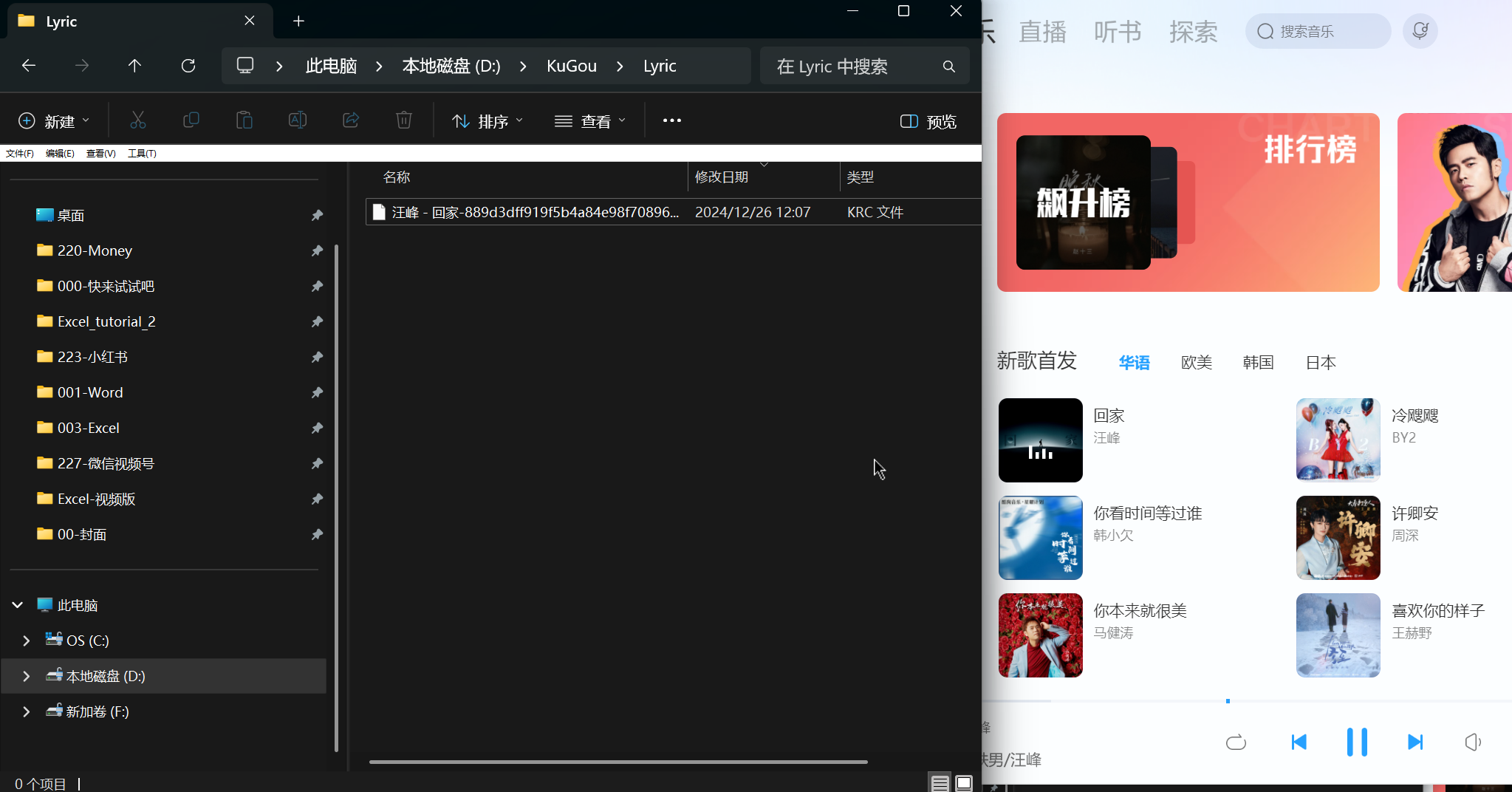
Task: Open the 飙升榜 ranking banner
Action: click(1188, 202)
